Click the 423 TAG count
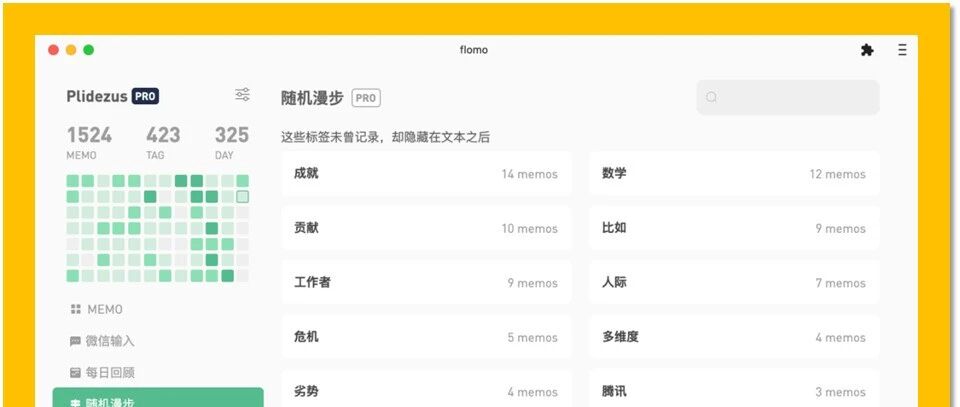Viewport: 960px width, 407px height. pyautogui.click(x=163, y=141)
